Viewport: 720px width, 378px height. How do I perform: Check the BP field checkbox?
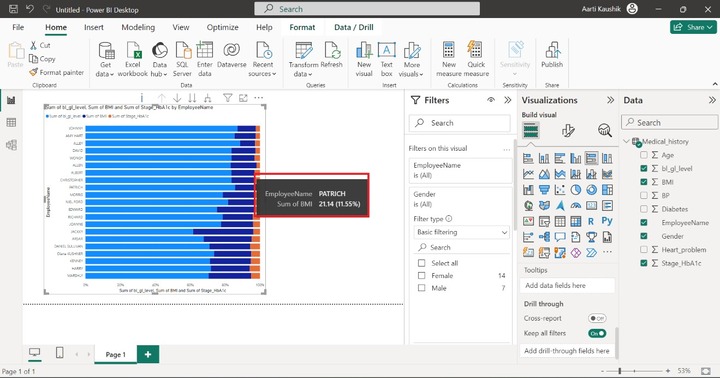coord(644,195)
